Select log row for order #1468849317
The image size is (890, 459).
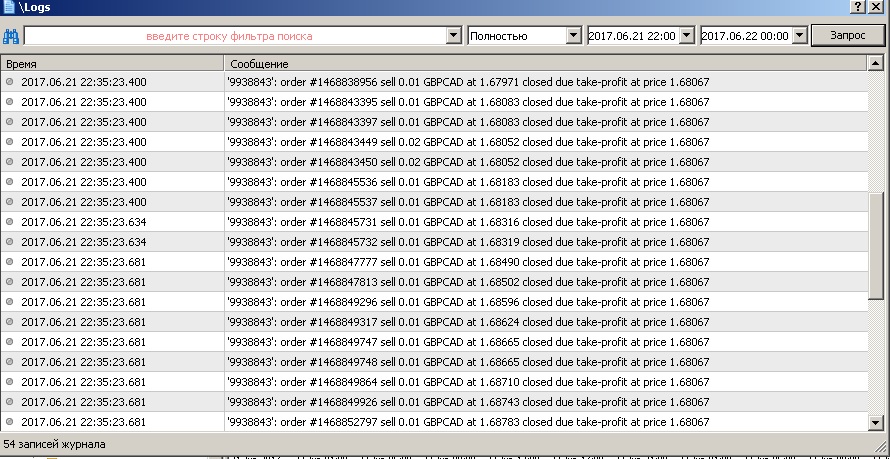(434, 322)
